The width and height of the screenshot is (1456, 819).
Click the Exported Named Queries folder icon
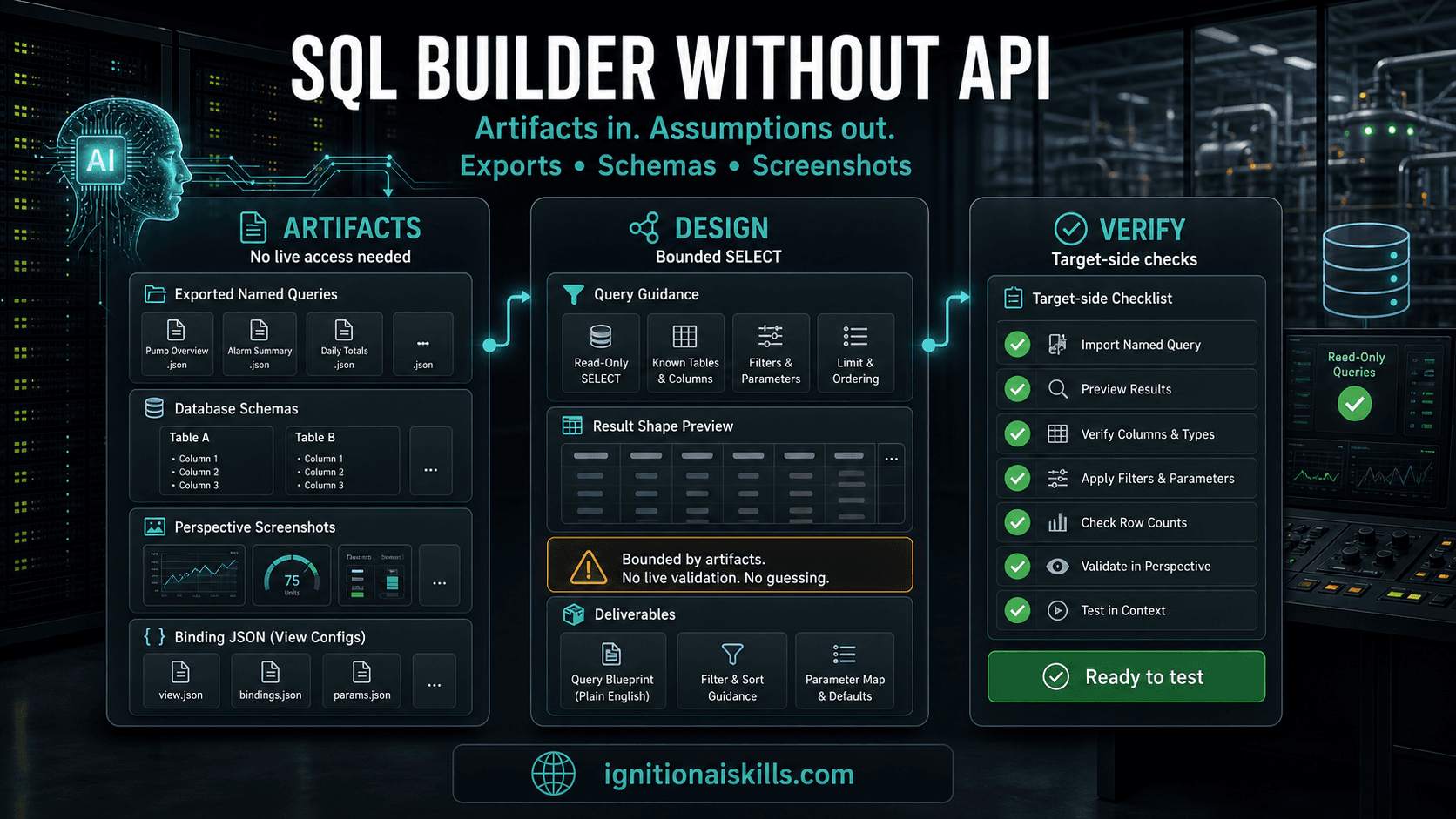tap(155, 294)
